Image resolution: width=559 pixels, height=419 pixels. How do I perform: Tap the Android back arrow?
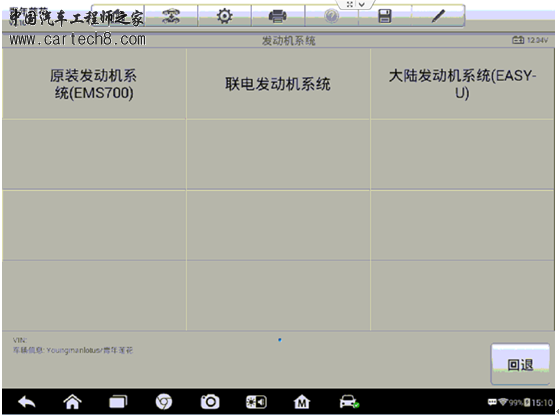(27, 402)
